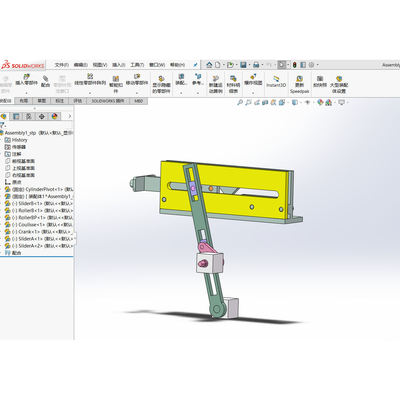The height and width of the screenshot is (400, 400).
Task: Toggle Instant3D on or off
Action: tap(276, 81)
